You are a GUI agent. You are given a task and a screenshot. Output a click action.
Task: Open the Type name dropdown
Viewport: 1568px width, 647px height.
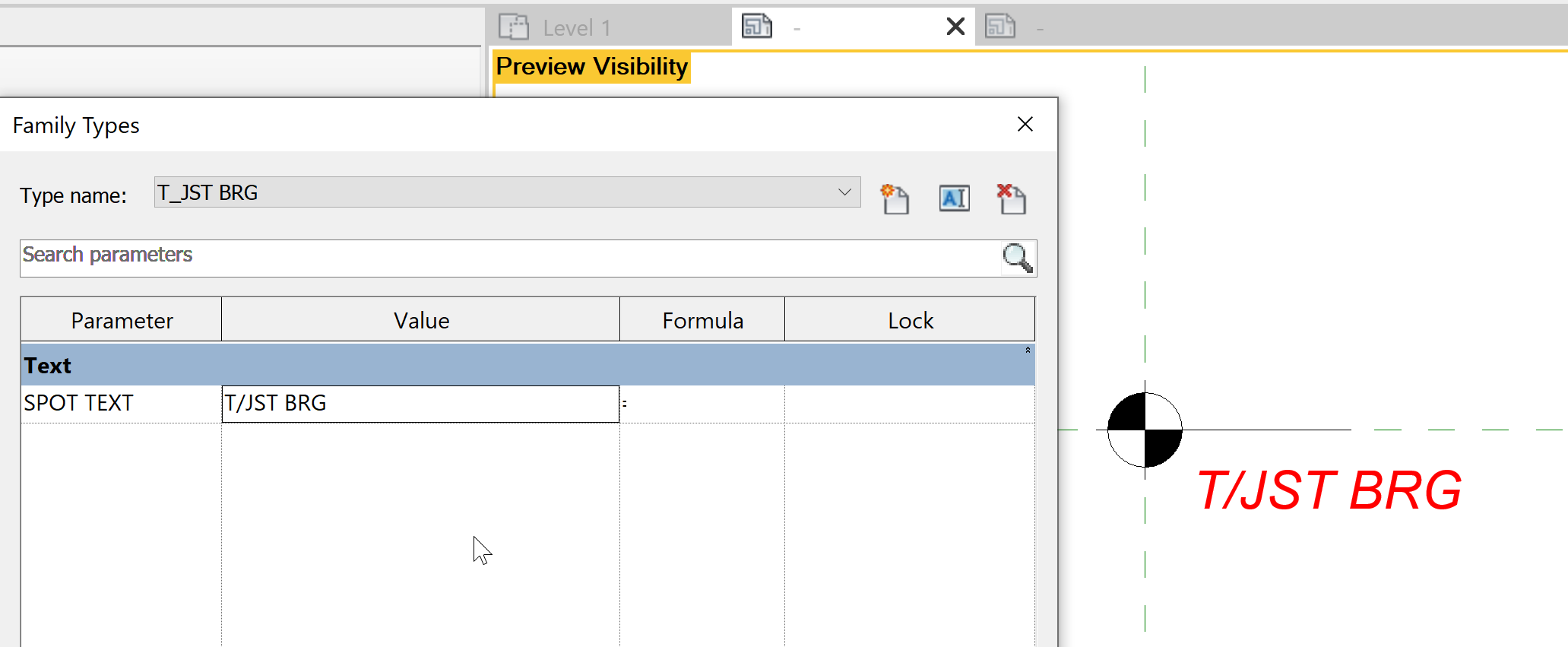pyautogui.click(x=844, y=192)
